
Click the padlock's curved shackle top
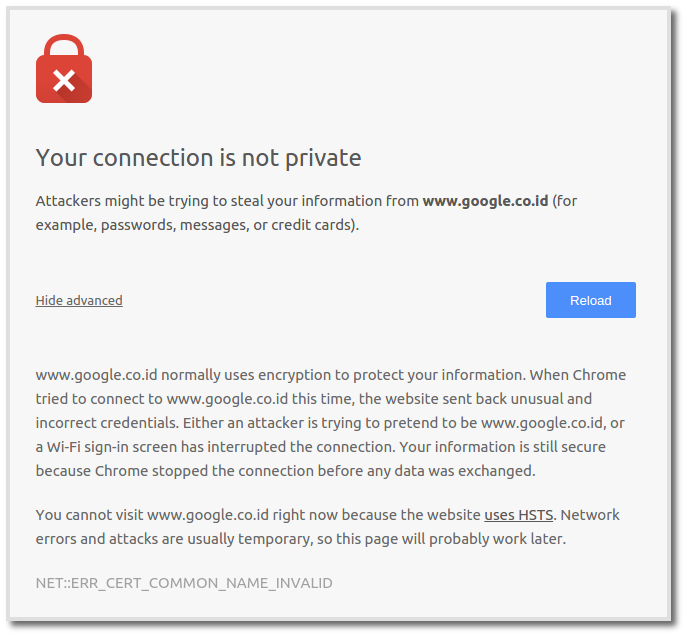[64, 42]
